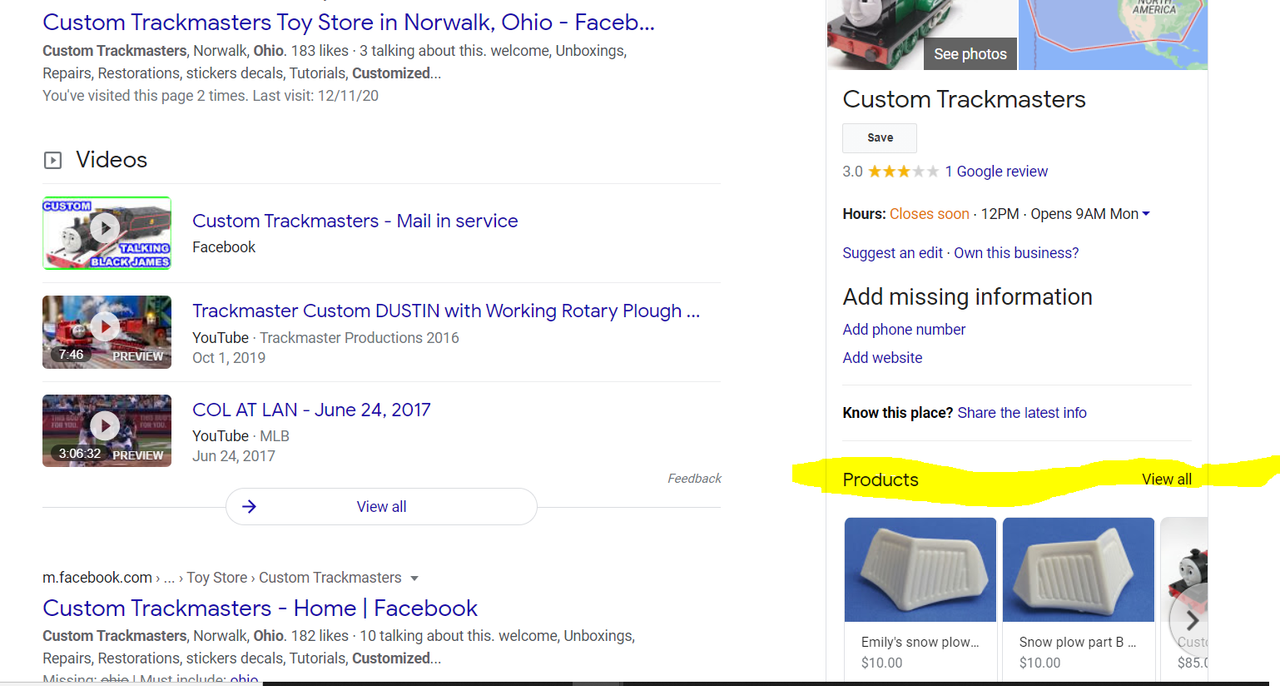This screenshot has height=686, width=1280.
Task: Click the arrow icon in View all button
Action: point(250,507)
